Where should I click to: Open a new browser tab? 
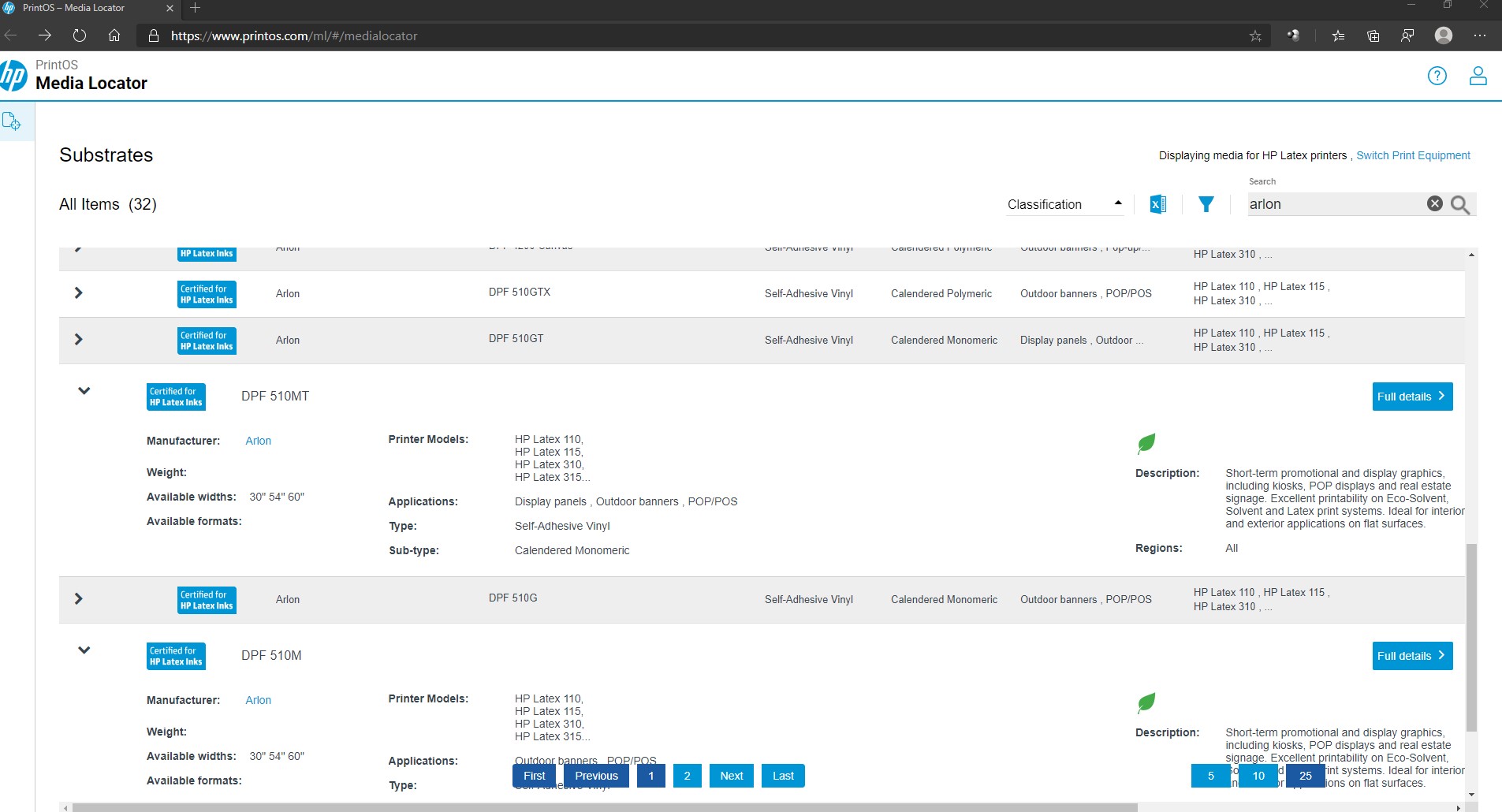pyautogui.click(x=196, y=8)
